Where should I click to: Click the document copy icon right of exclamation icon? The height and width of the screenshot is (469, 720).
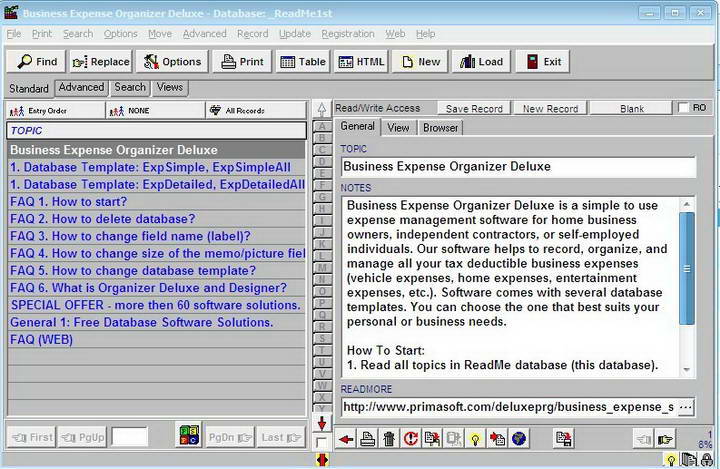click(x=432, y=439)
